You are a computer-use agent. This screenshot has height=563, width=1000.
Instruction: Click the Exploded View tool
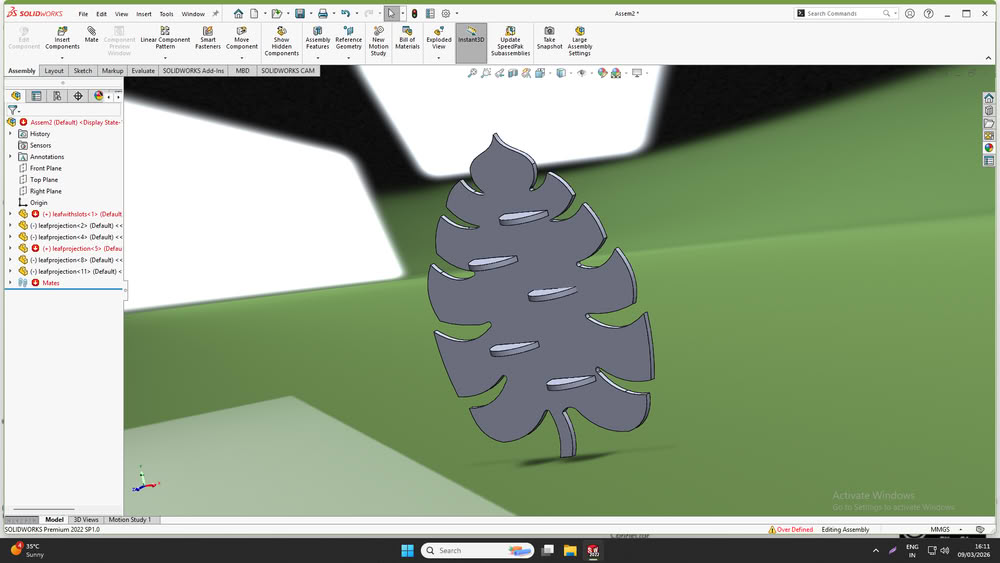click(439, 38)
